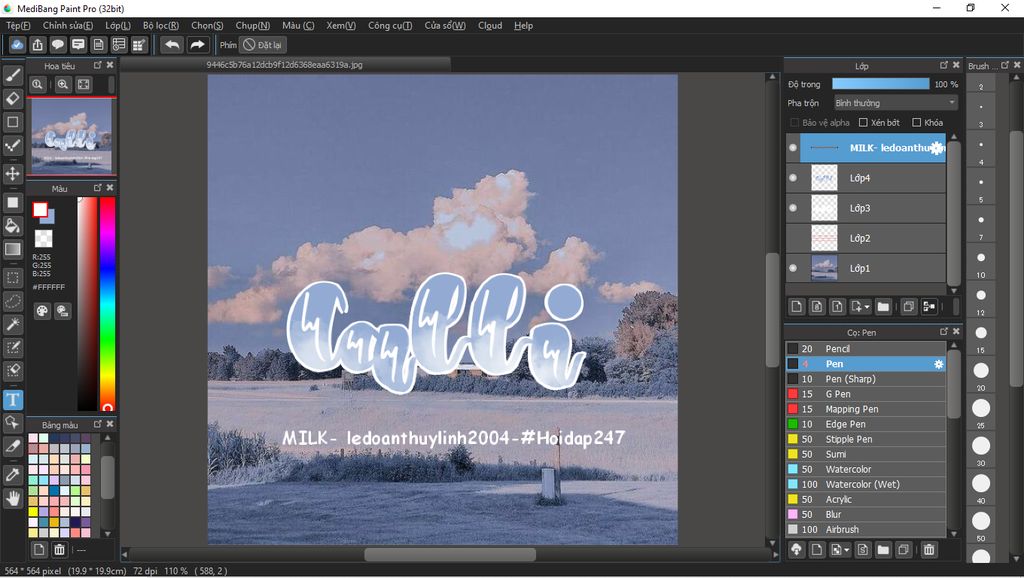Open the Công cụ menu

pyautogui.click(x=390, y=25)
